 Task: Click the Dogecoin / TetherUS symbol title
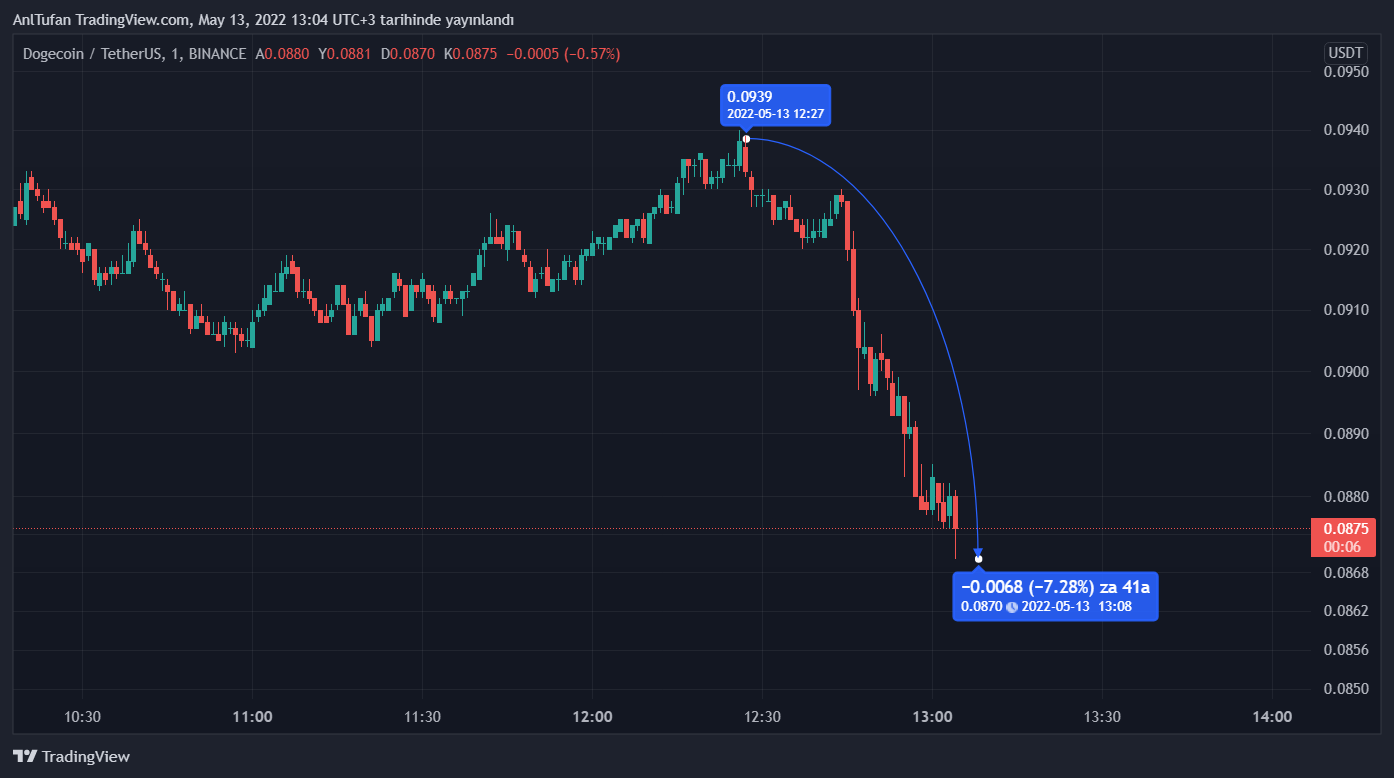93,54
